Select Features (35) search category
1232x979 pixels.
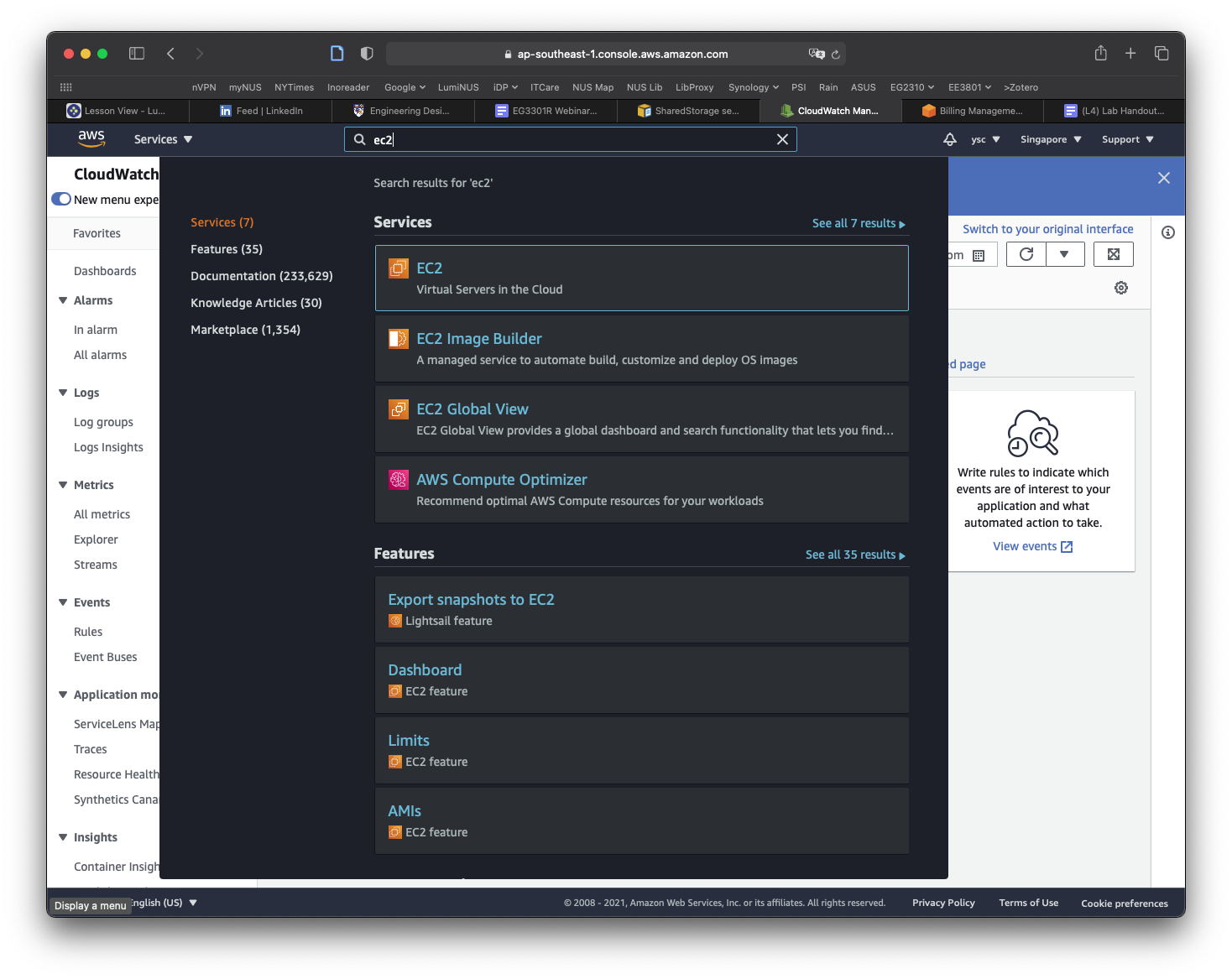(x=227, y=249)
